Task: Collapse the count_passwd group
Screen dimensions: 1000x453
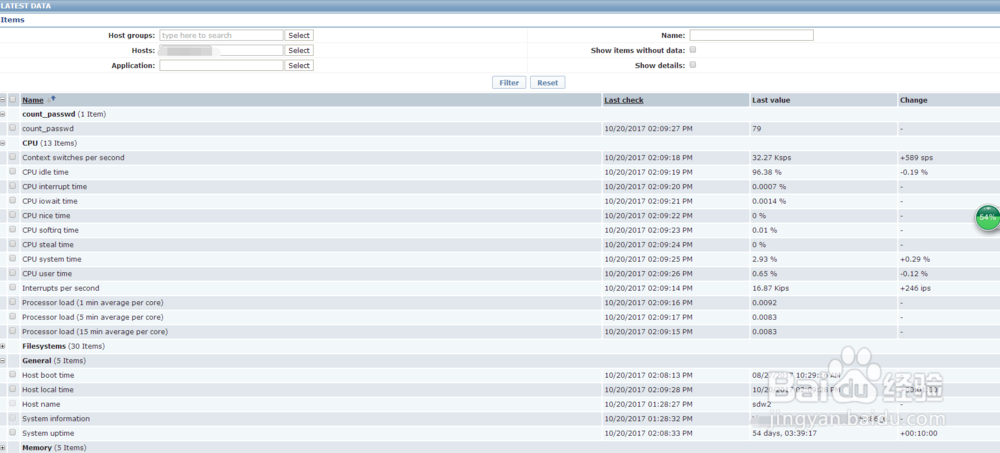Action: coord(3,114)
